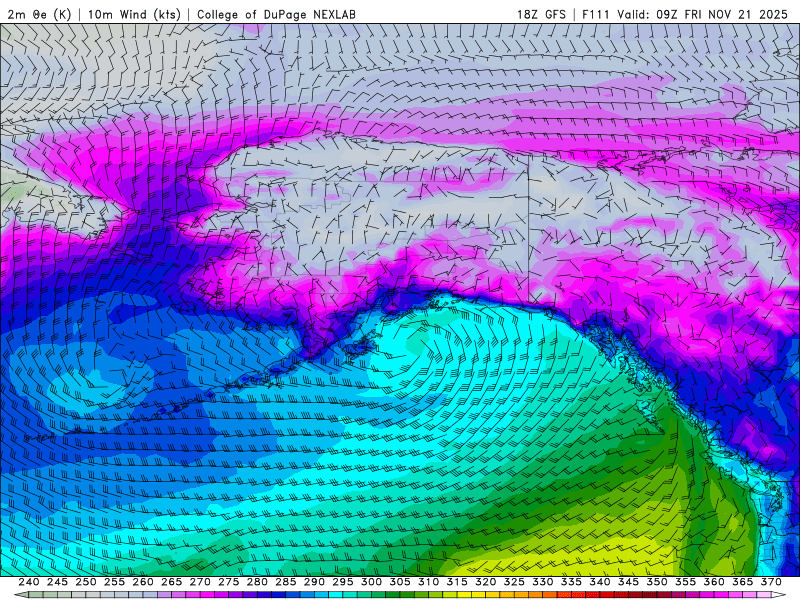Click the 355 color scale label
Image resolution: width=800 pixels, height=600 pixels.
tap(686, 582)
